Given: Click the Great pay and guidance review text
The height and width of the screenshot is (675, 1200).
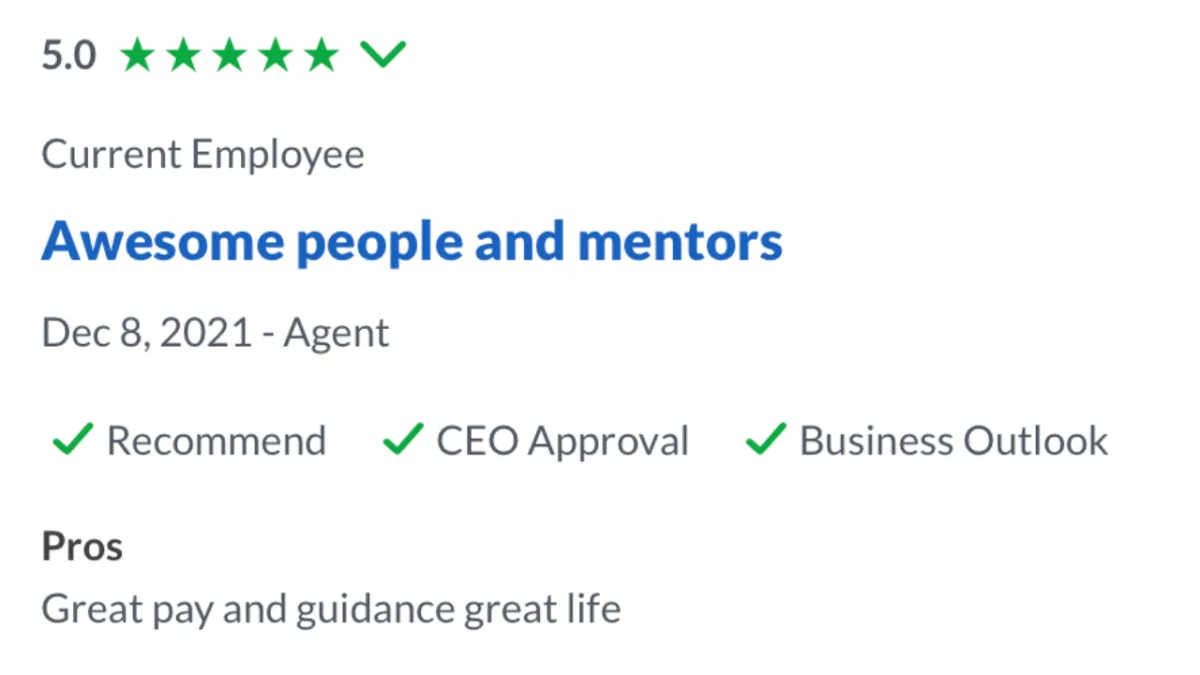Looking at the screenshot, I should (331, 608).
